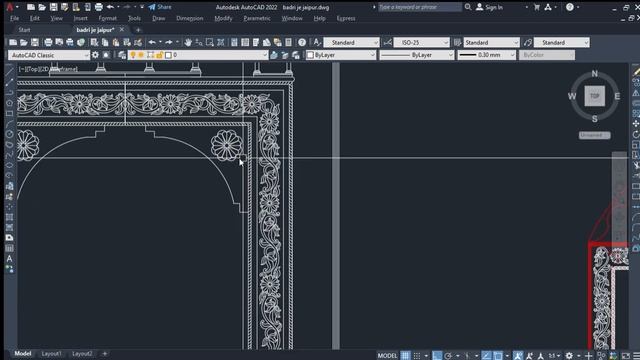The image size is (640, 360).
Task: Toggle polar tracking in the status bar
Action: pyautogui.click(x=448, y=356)
